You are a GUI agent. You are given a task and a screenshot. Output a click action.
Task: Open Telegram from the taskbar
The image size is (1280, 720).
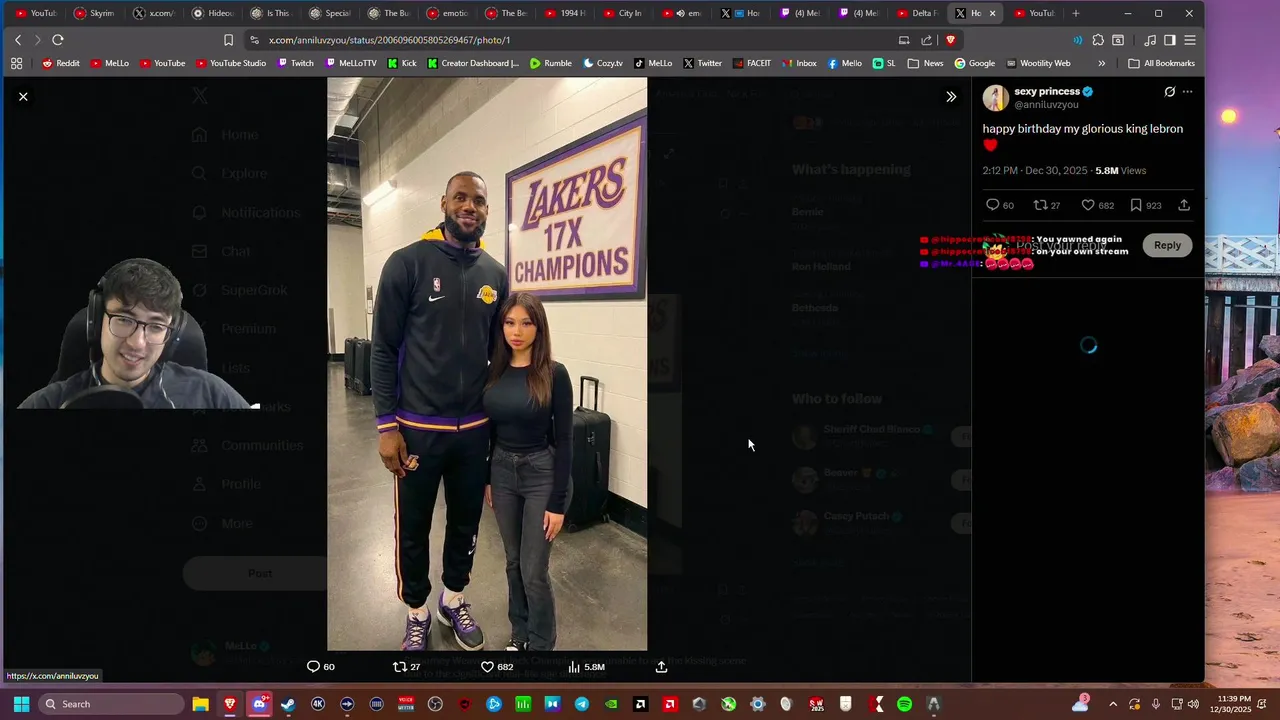click(x=581, y=704)
